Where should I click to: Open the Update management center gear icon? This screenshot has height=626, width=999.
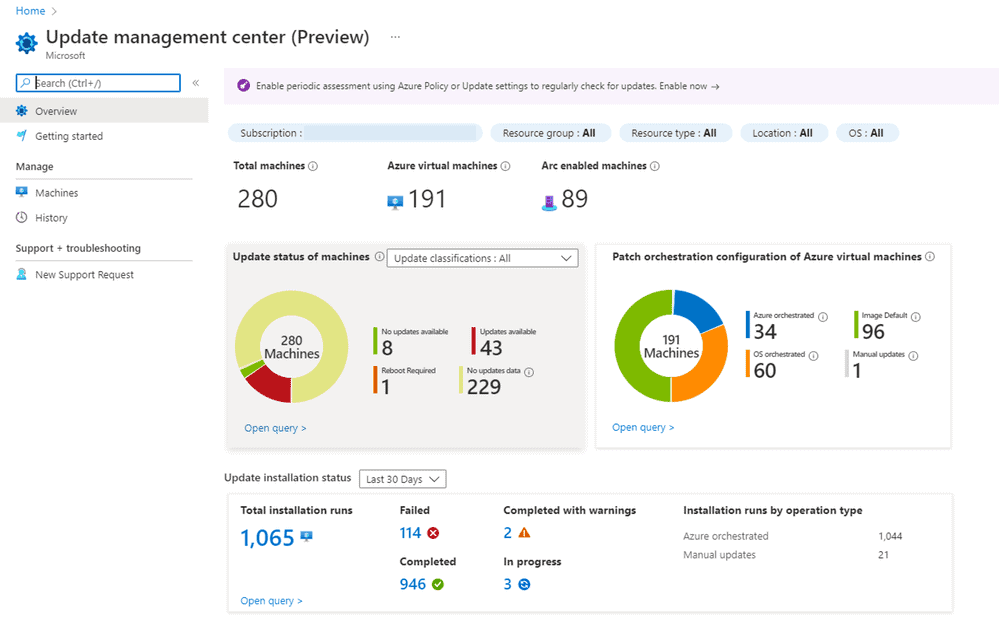click(26, 42)
